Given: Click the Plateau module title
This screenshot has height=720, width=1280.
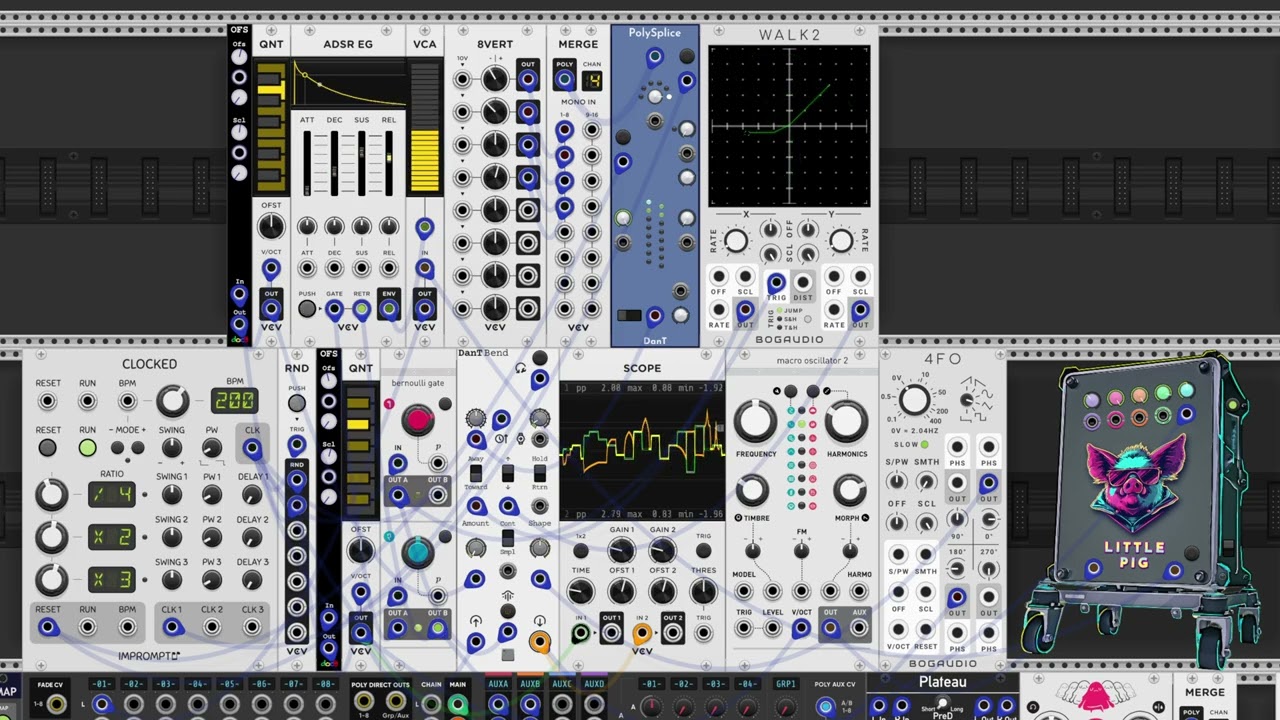Looking at the screenshot, I should pyautogui.click(x=943, y=682).
